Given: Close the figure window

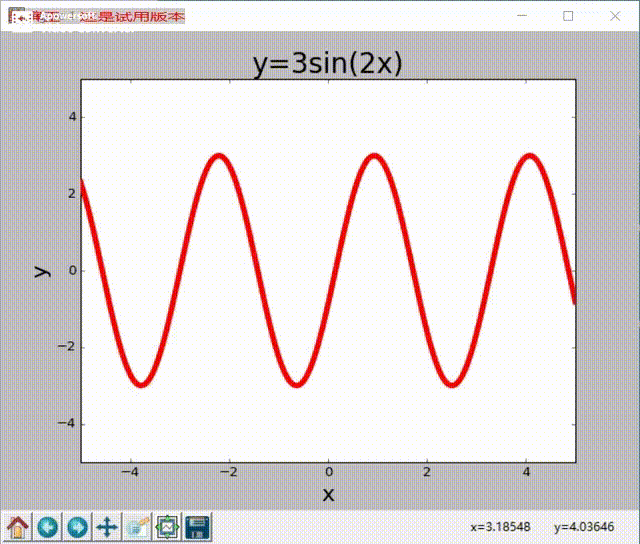Looking at the screenshot, I should 614,17.
